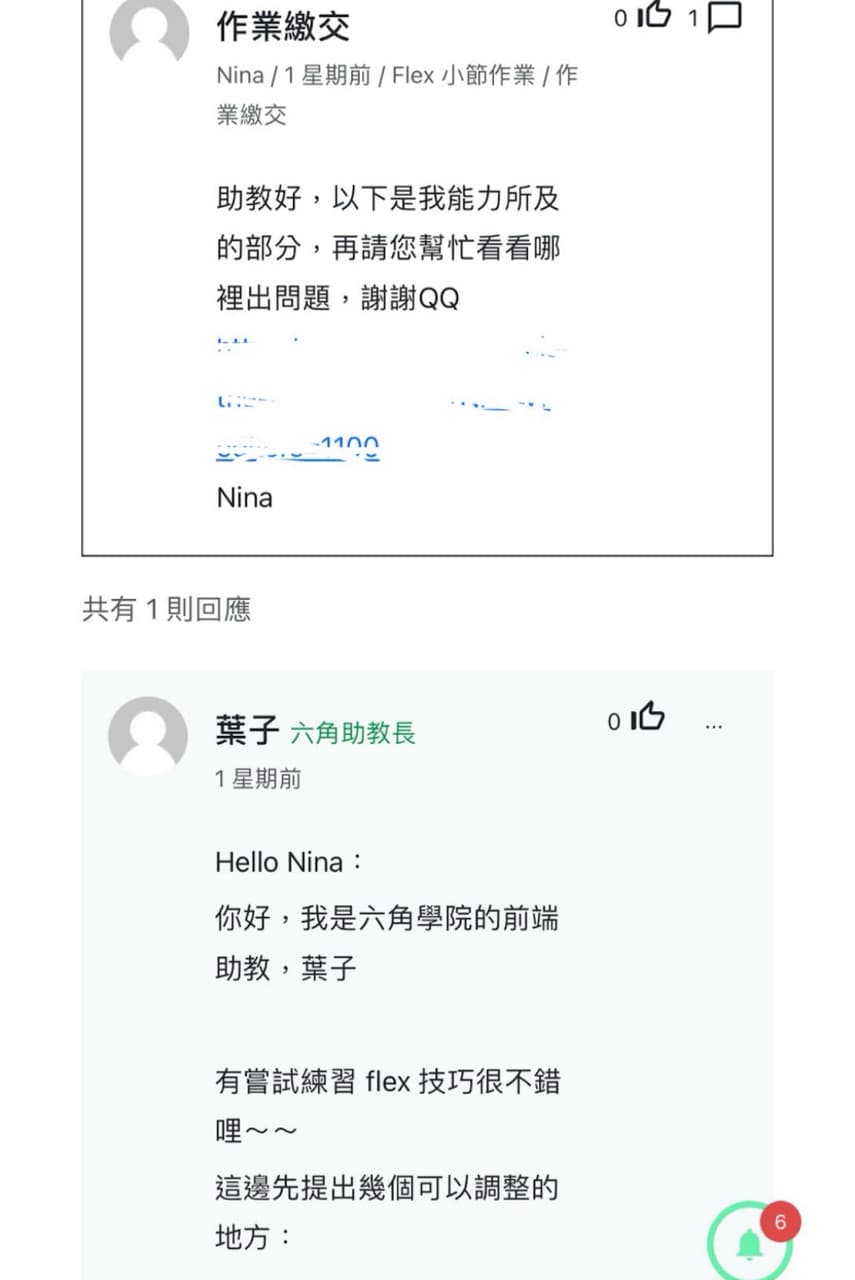Tap the red notification count badge
The width and height of the screenshot is (855, 1280).
pyautogui.click(x=780, y=1222)
